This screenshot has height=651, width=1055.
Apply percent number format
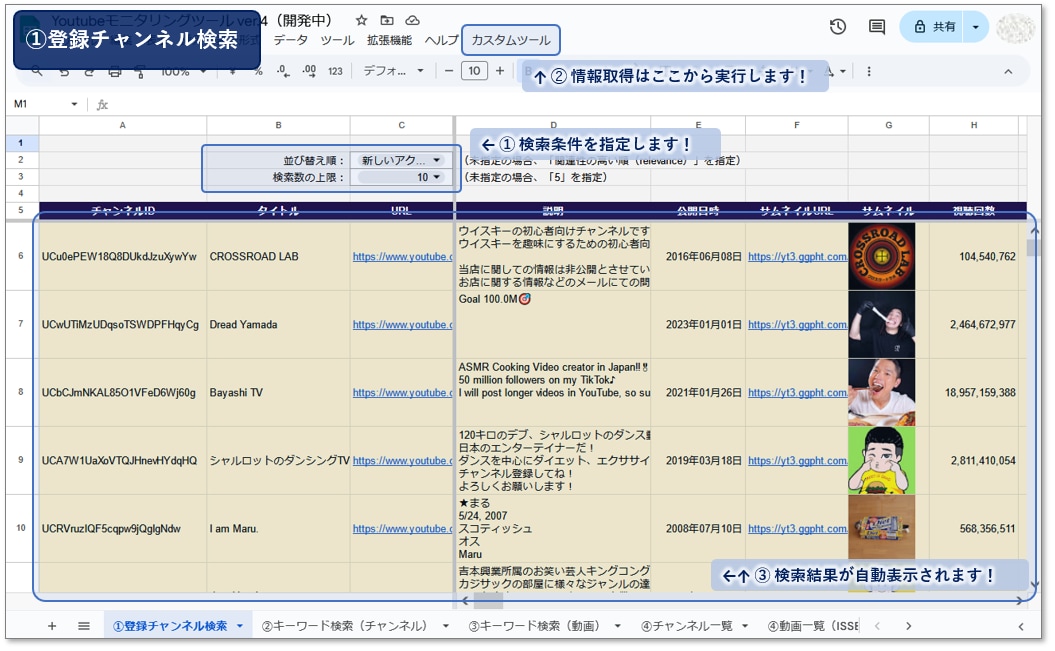click(258, 71)
